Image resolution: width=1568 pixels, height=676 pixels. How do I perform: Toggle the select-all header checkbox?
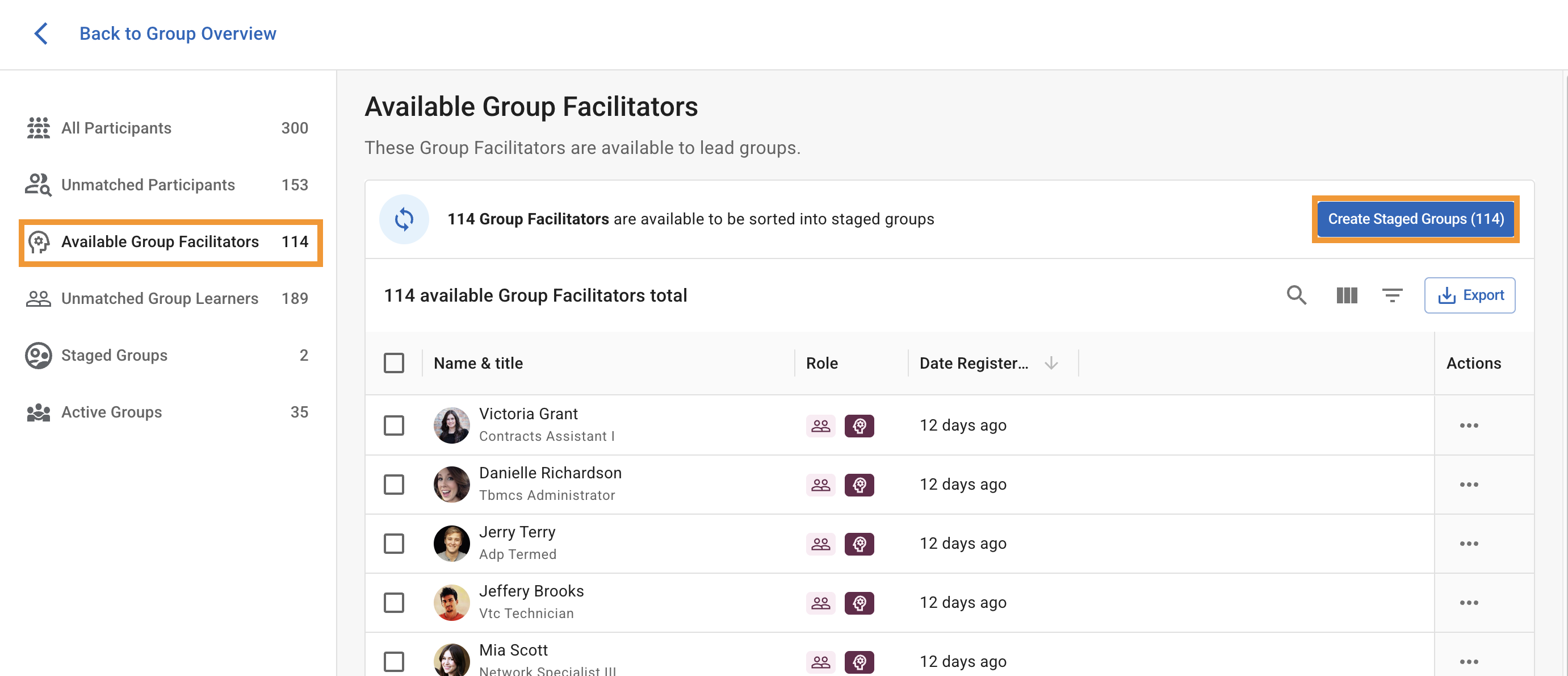coord(394,364)
